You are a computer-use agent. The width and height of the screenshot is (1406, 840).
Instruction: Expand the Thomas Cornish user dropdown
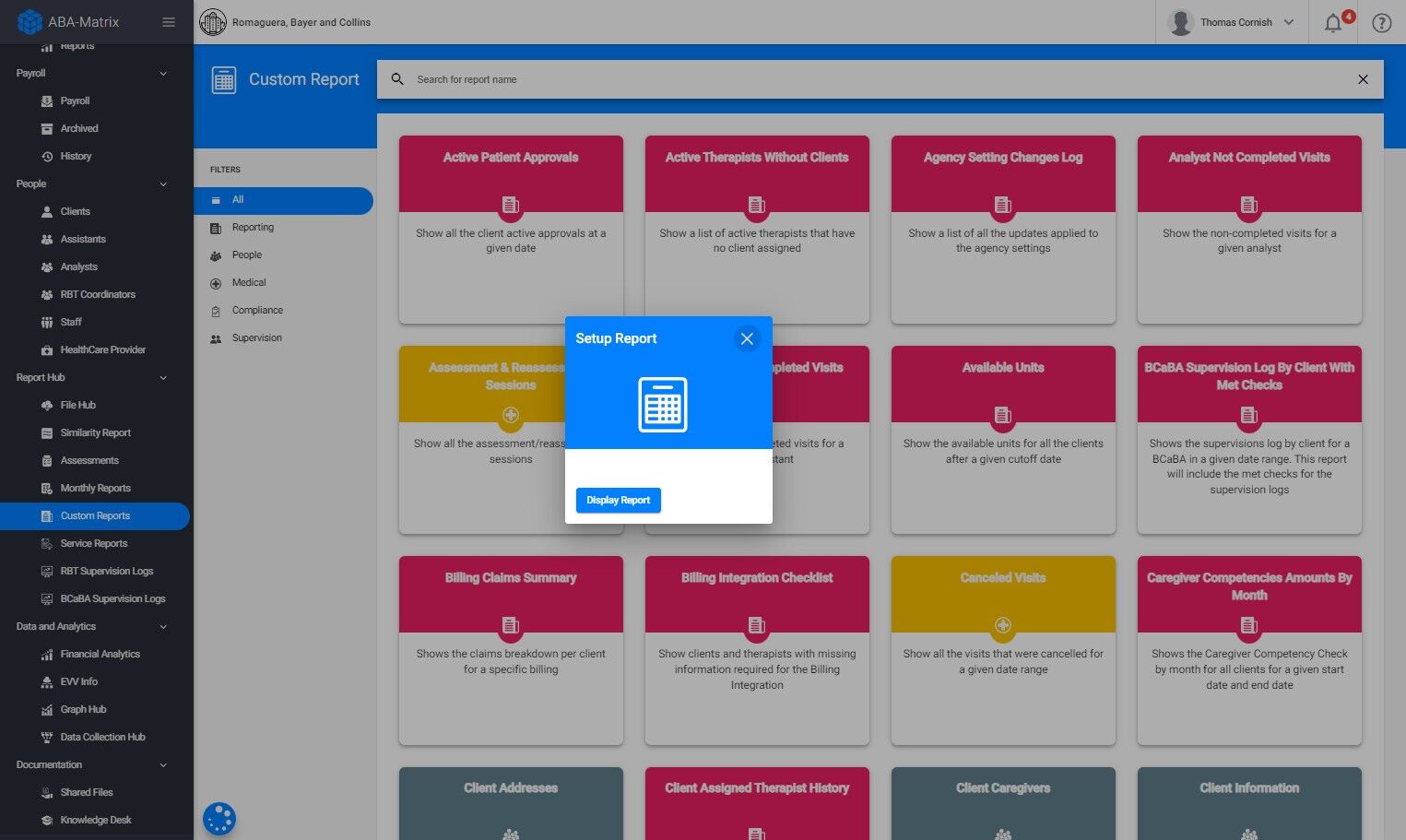click(x=1289, y=22)
